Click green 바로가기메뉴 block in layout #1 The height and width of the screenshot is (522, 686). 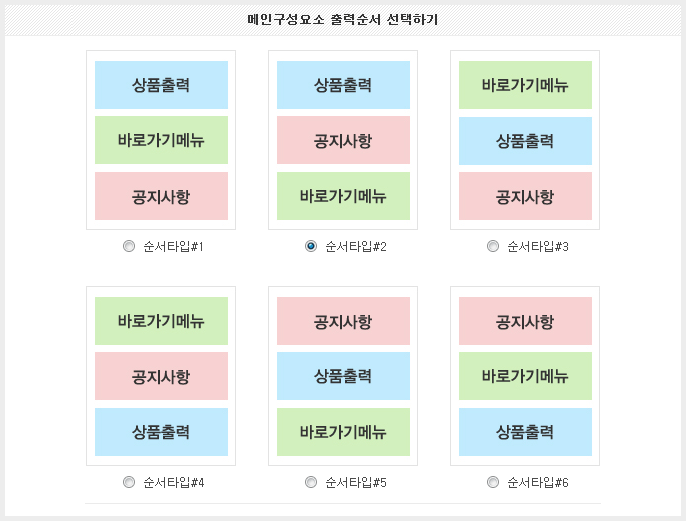pyautogui.click(x=161, y=140)
